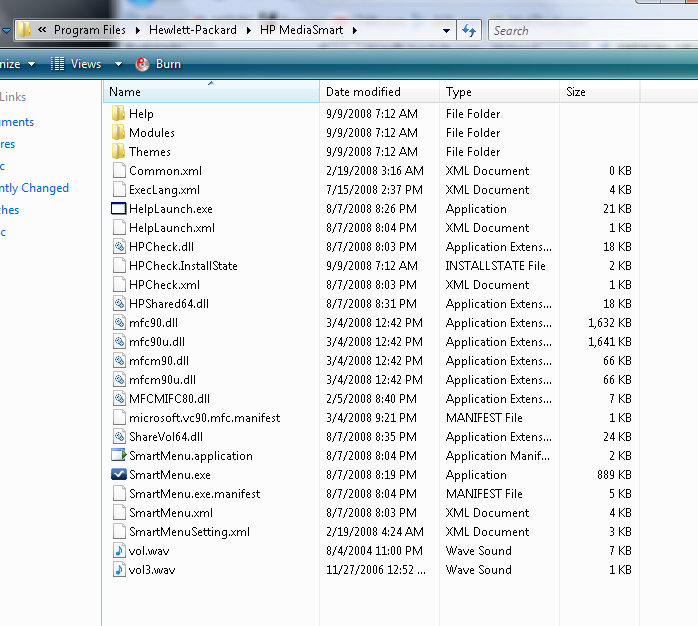Sort by the Type column header
698x626 pixels.
click(499, 92)
